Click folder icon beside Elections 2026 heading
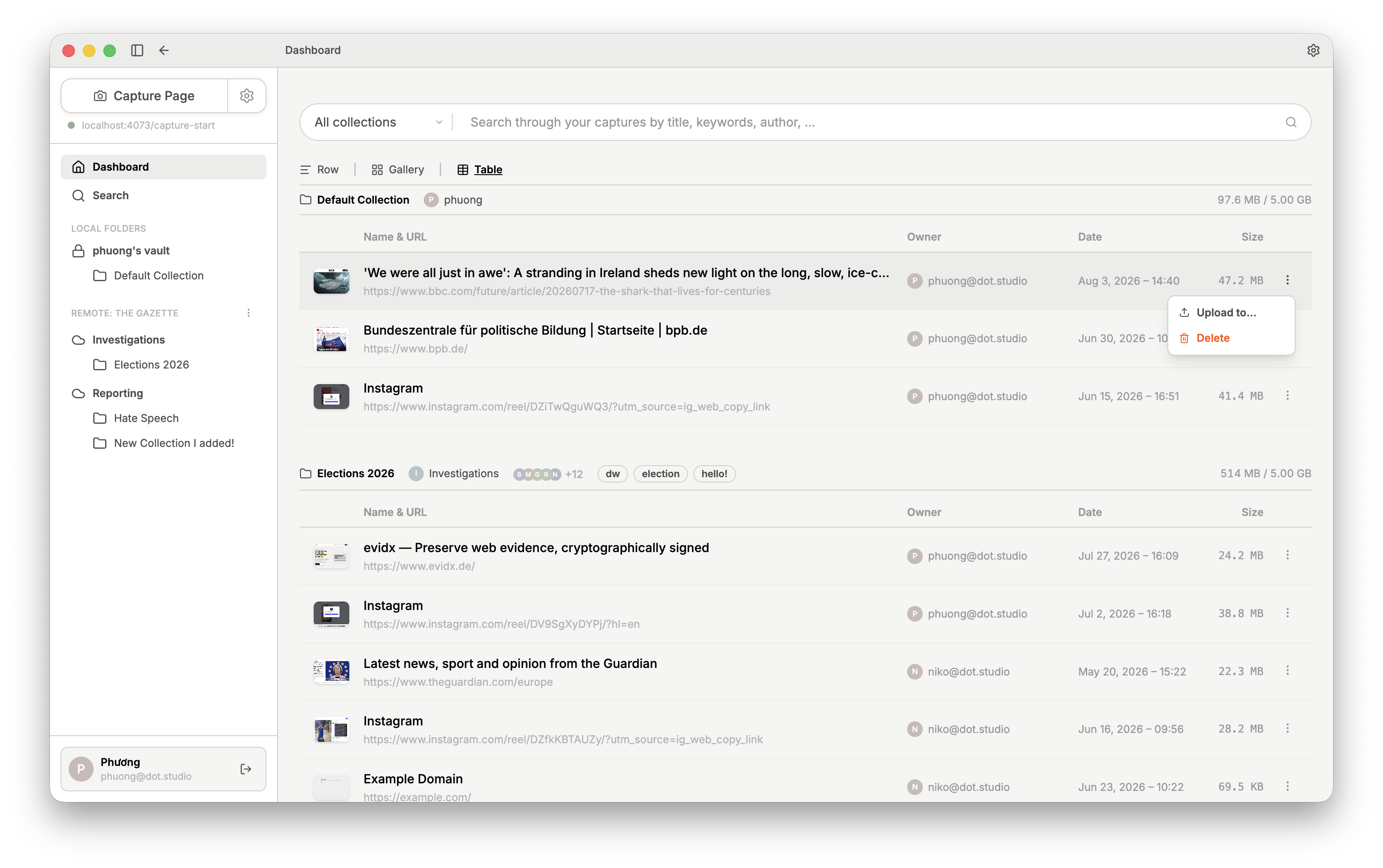1383x868 pixels. pyautogui.click(x=306, y=474)
